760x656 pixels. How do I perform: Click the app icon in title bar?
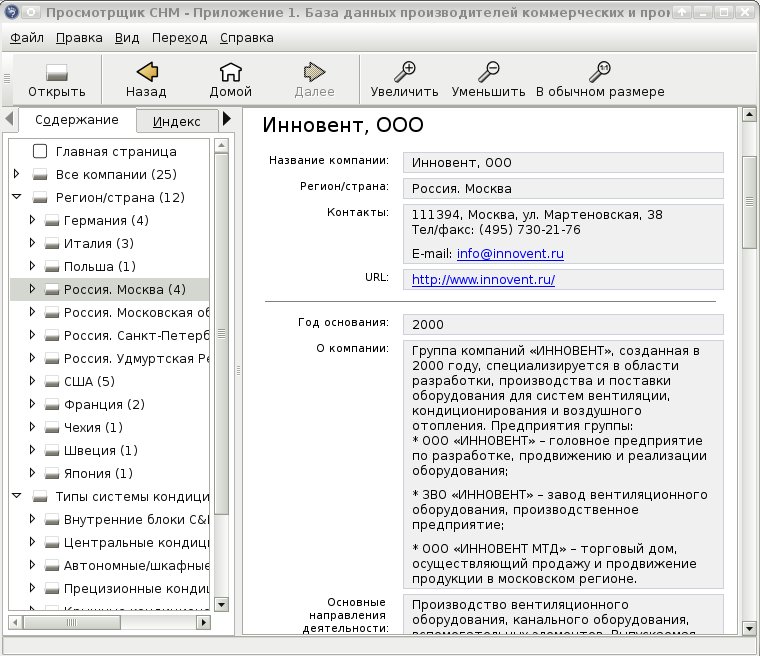pyautogui.click(x=11, y=12)
